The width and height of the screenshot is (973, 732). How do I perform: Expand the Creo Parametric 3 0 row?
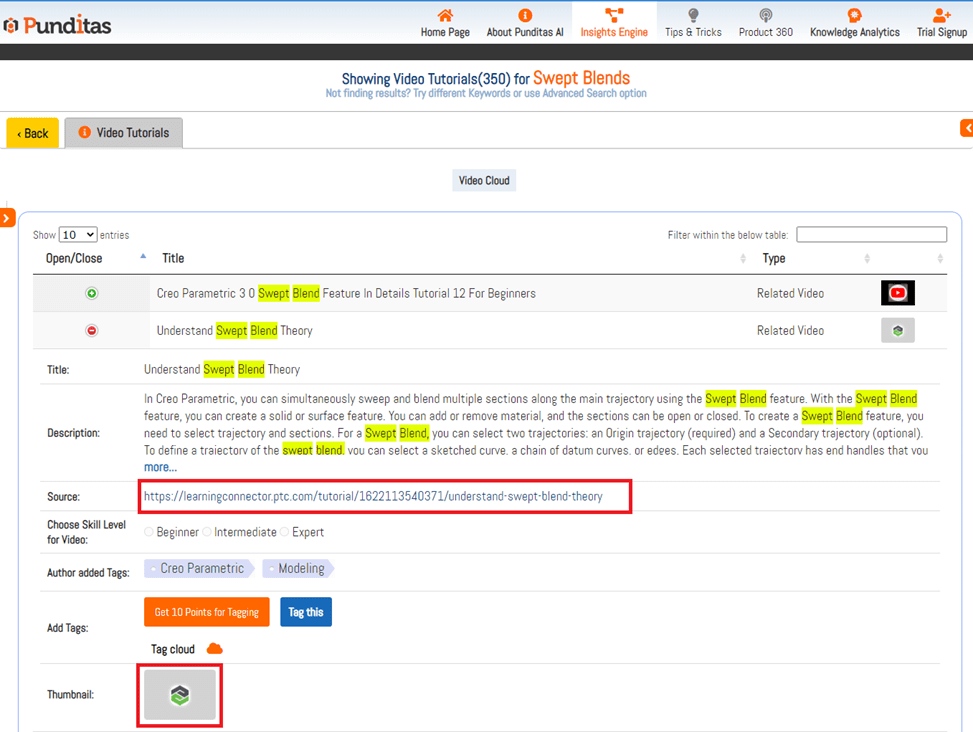click(x=92, y=293)
